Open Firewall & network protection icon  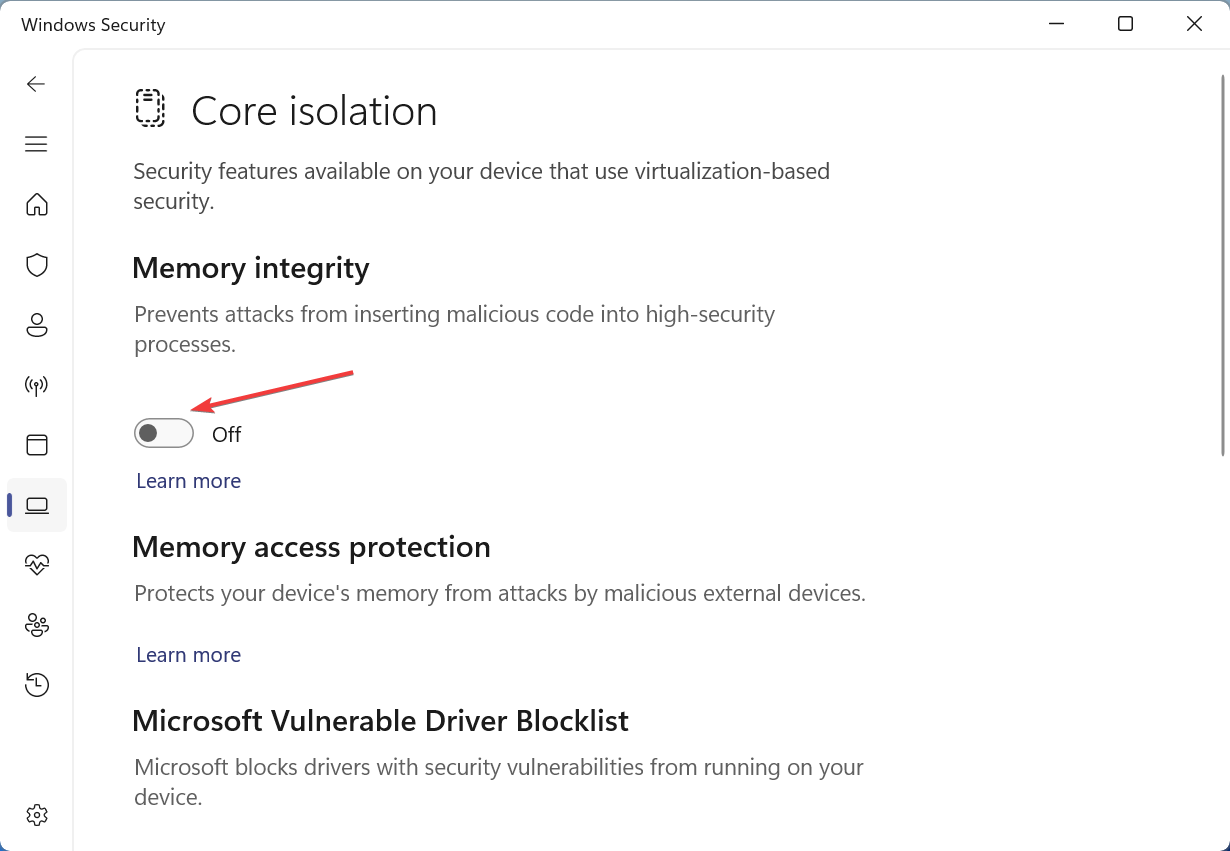pos(37,385)
